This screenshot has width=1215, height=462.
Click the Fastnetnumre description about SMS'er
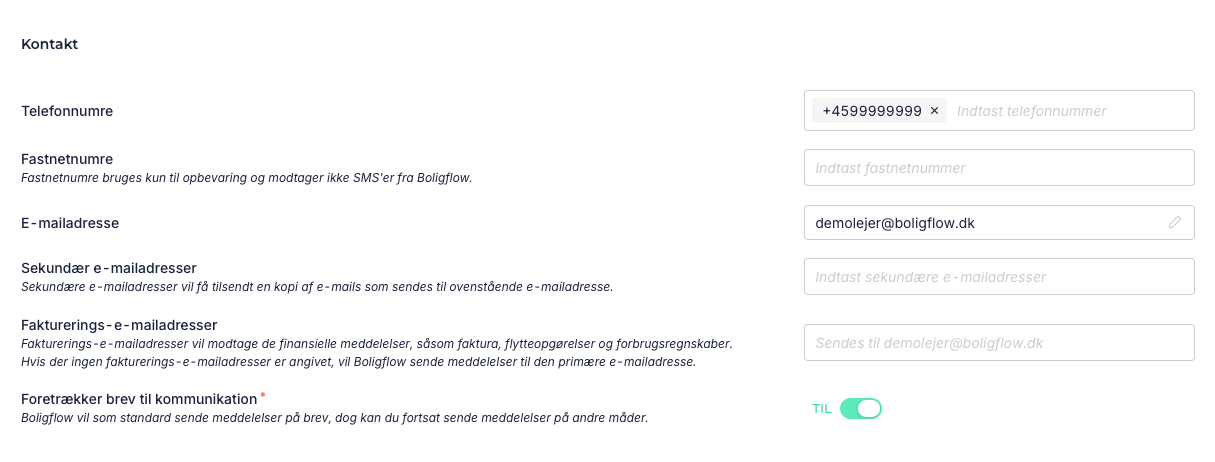pyautogui.click(x=246, y=178)
